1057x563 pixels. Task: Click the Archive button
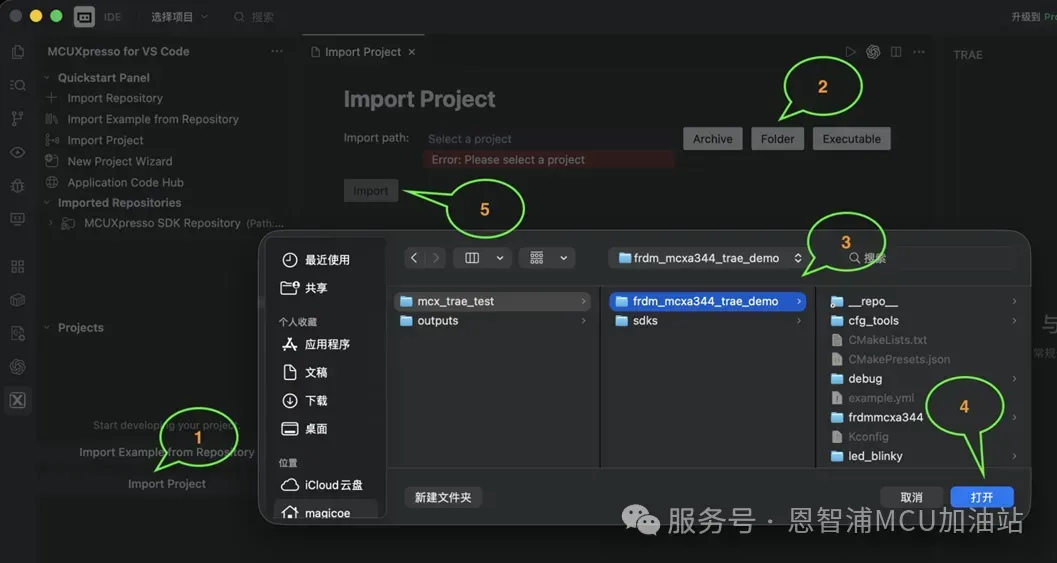[x=713, y=139]
